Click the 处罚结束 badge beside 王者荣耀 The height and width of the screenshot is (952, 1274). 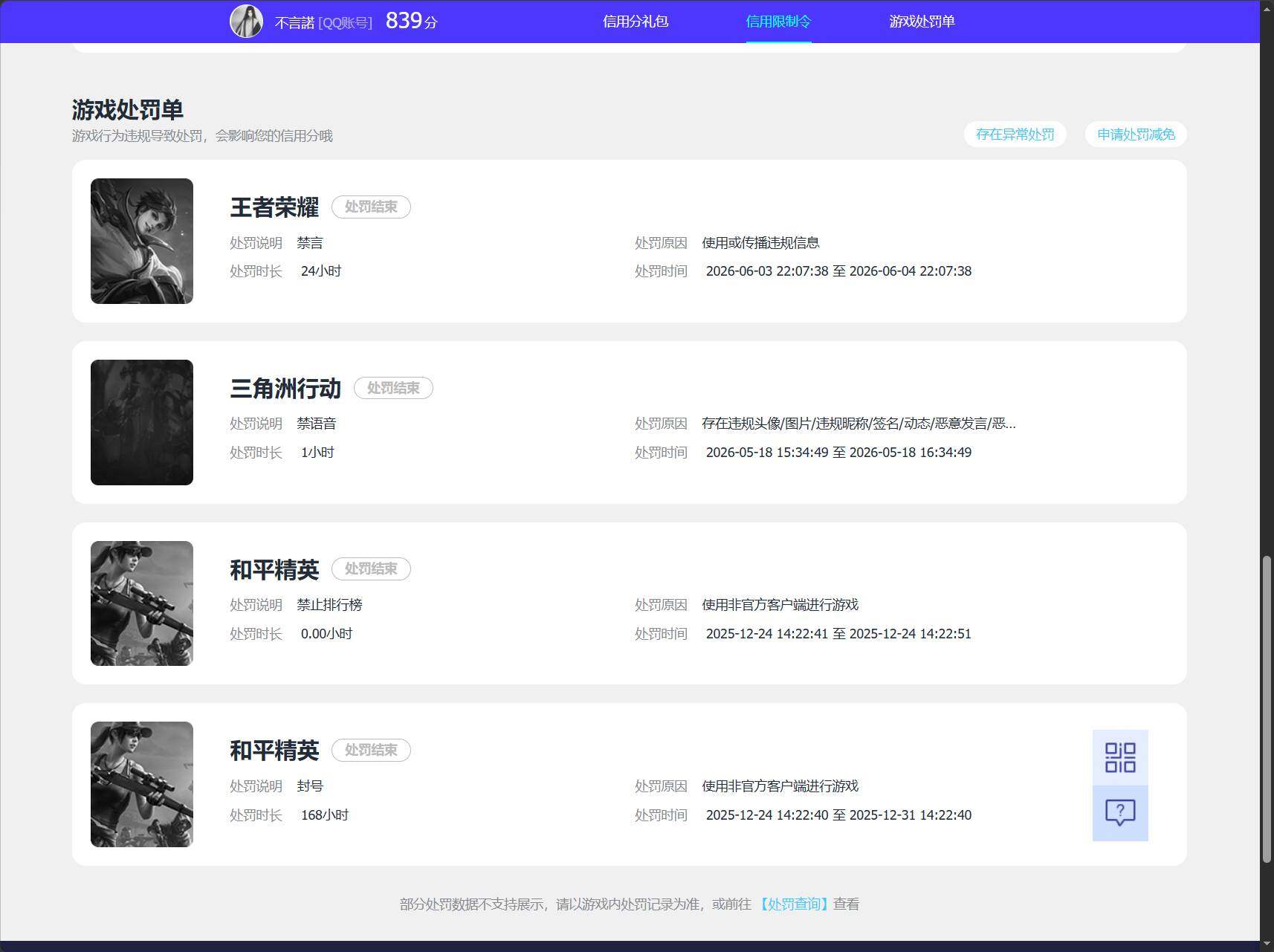click(371, 207)
